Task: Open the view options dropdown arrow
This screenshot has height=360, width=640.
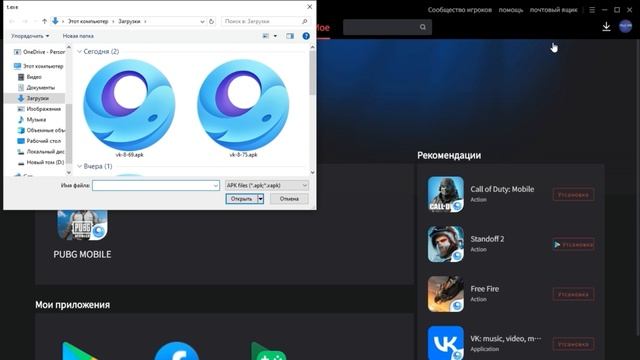Action: coord(275,36)
